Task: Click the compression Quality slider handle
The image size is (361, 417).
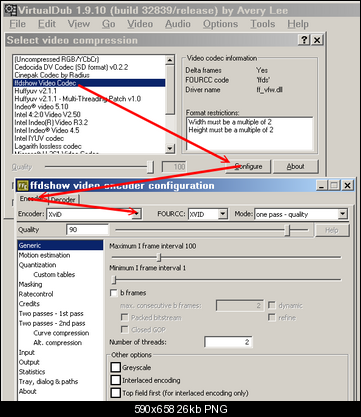Action: coord(151,167)
